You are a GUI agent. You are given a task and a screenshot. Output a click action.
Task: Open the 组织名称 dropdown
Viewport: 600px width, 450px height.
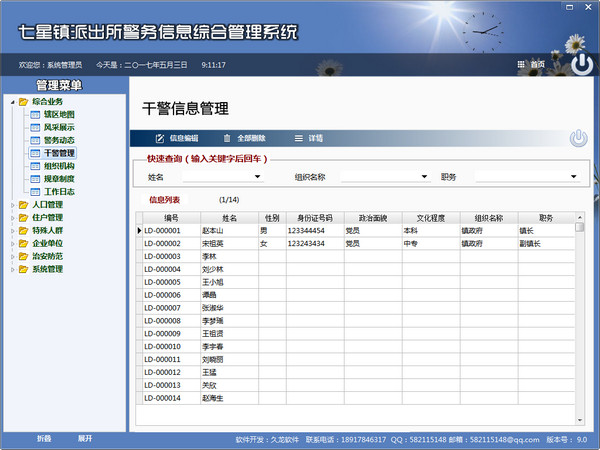[425, 177]
